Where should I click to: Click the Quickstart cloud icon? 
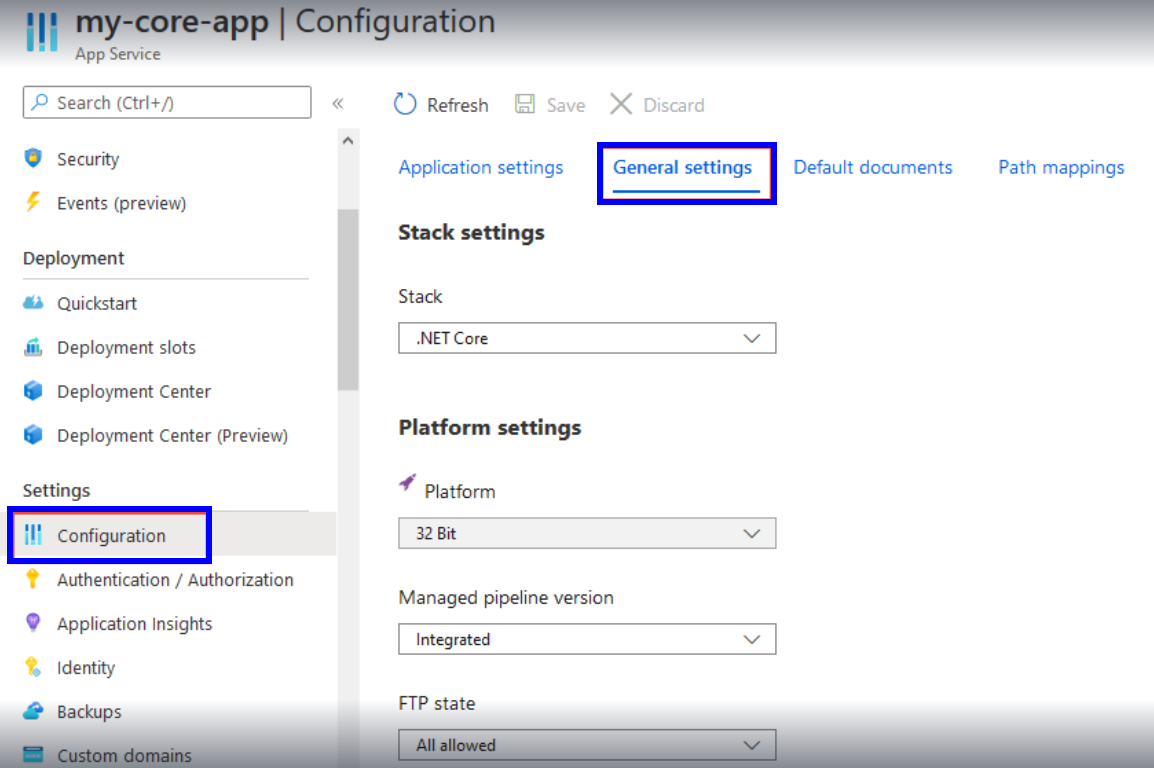pos(33,302)
